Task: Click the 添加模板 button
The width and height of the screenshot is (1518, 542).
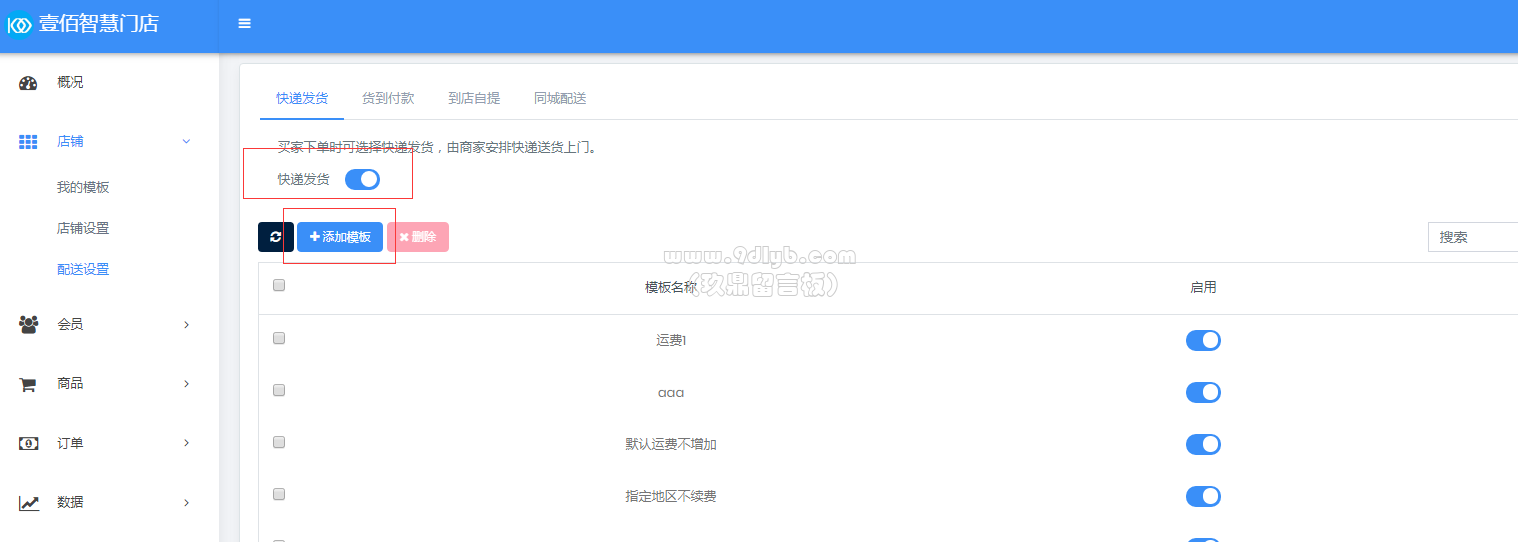Action: [340, 237]
